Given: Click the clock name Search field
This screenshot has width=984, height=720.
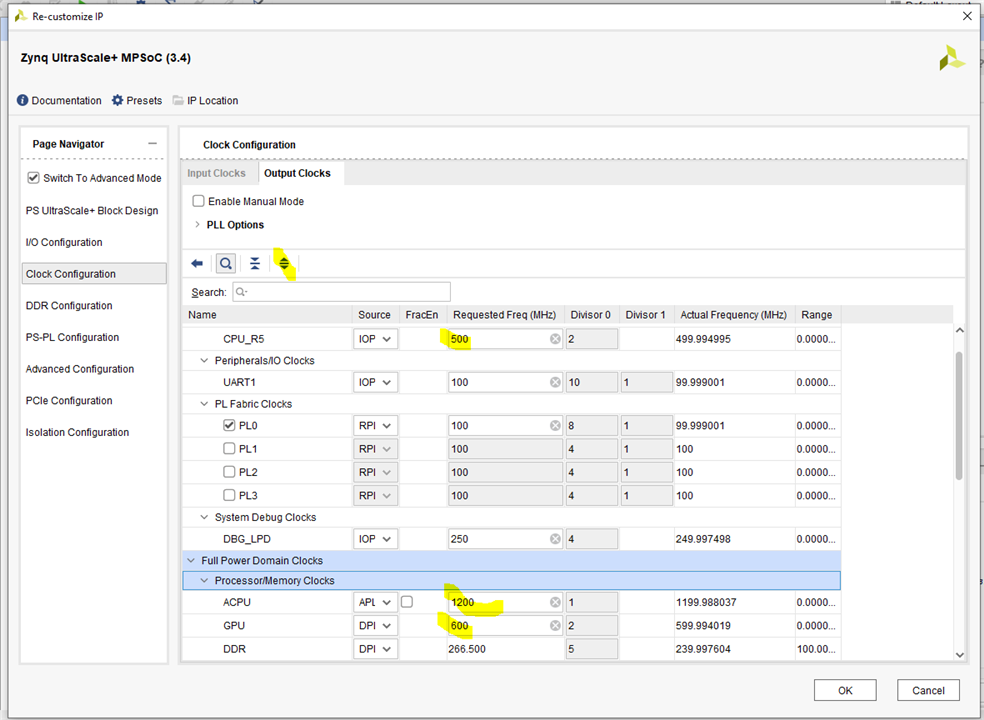Looking at the screenshot, I should tap(341, 292).
